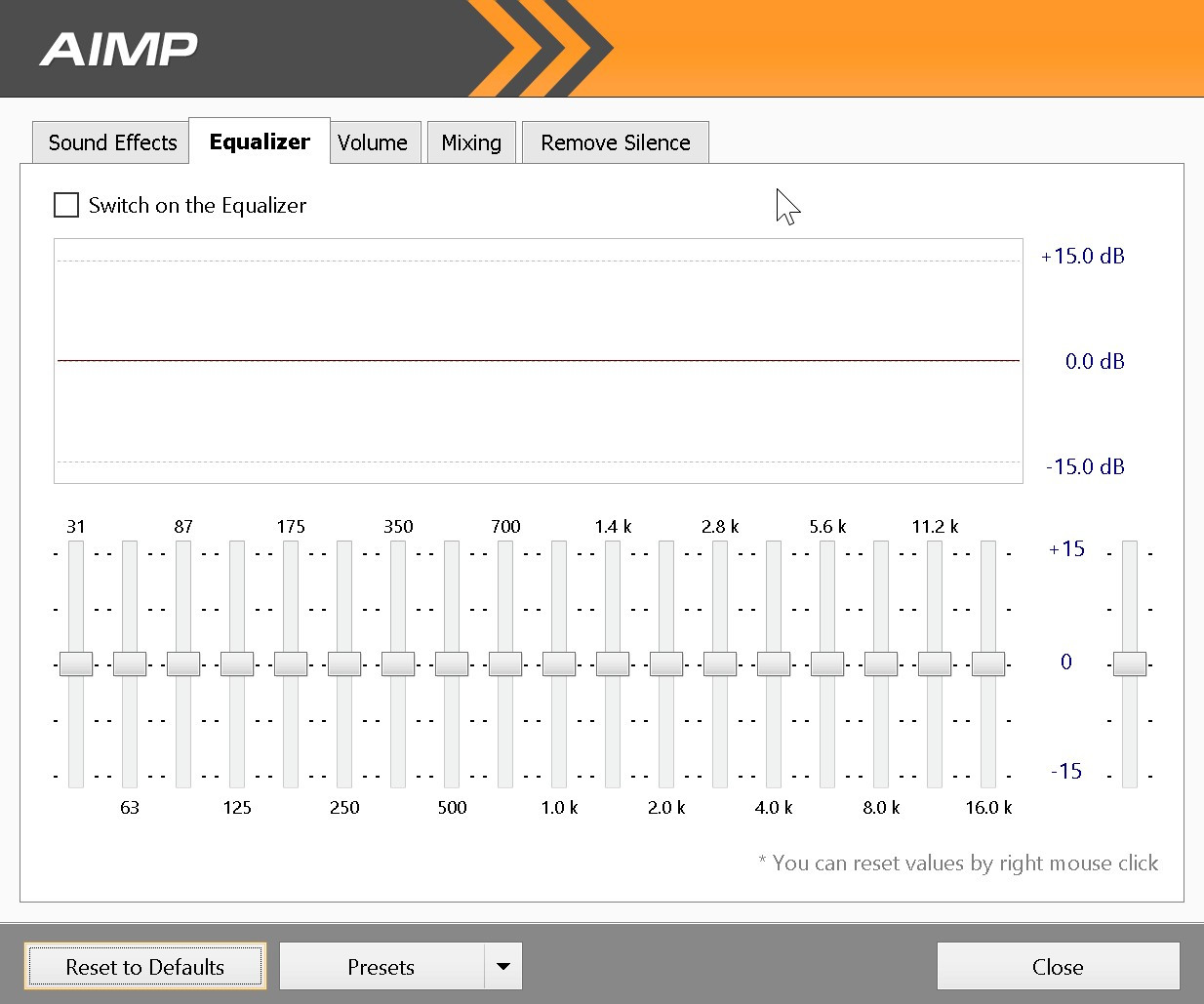Click the preamp slider at far right
This screenshot has width=1204, height=1004.
click(x=1130, y=663)
